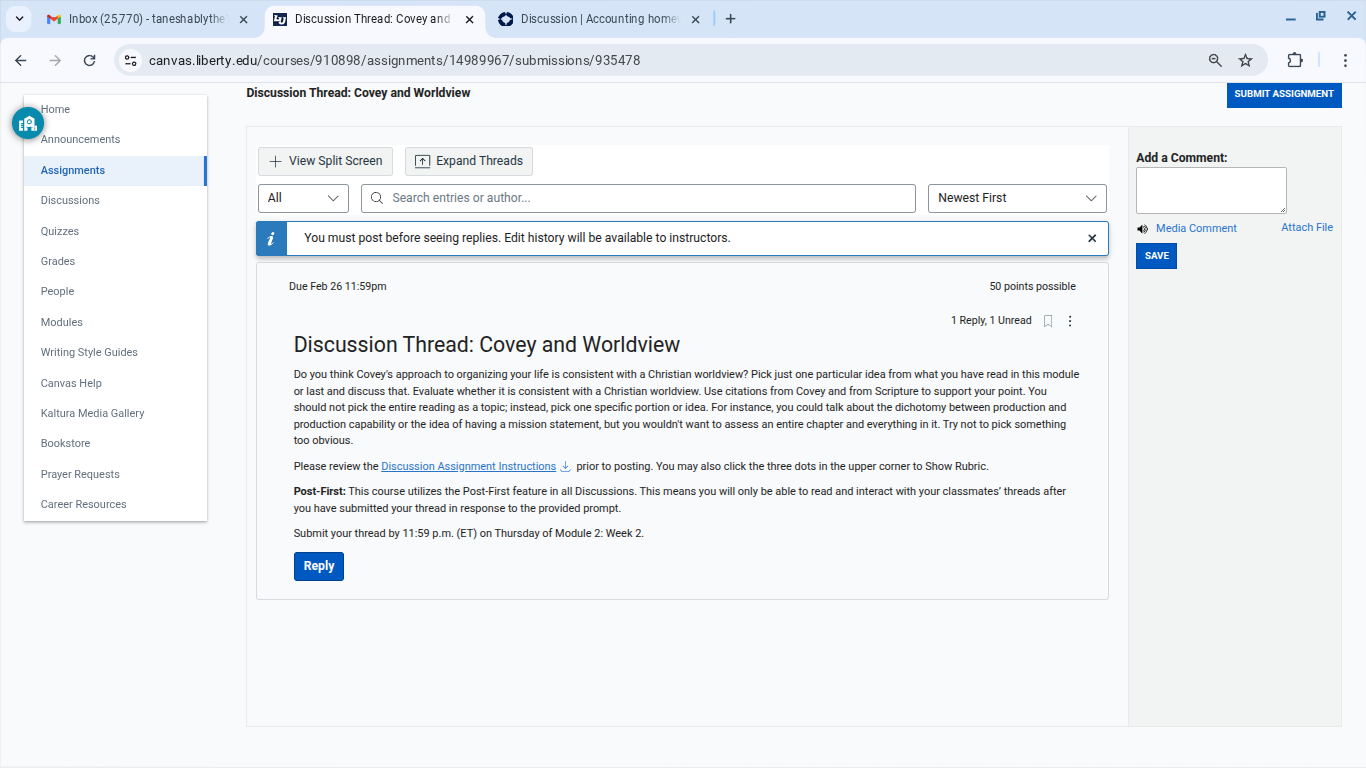Image resolution: width=1366 pixels, height=768 pixels.
Task: Click SUBMIT ASSIGNMENT button
Action: (1284, 94)
